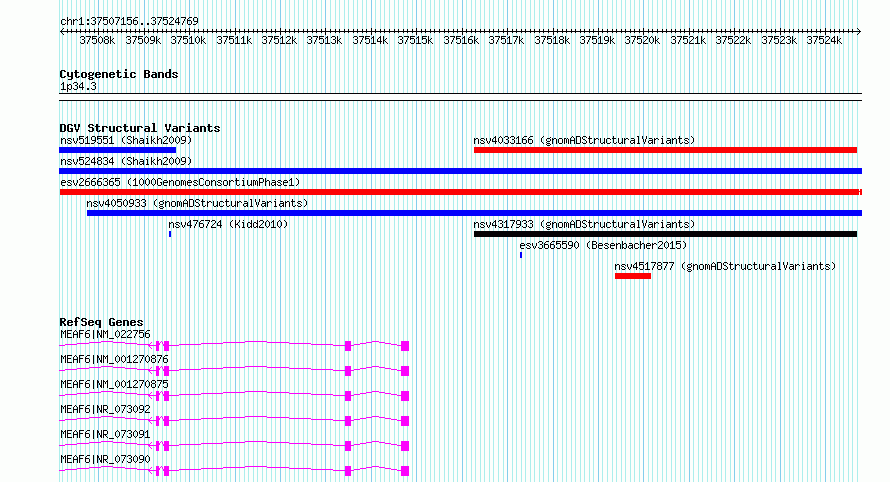Image resolution: width=890 pixels, height=482 pixels.
Task: Click the 37508k ruler position
Action: pyautogui.click(x=97, y=40)
